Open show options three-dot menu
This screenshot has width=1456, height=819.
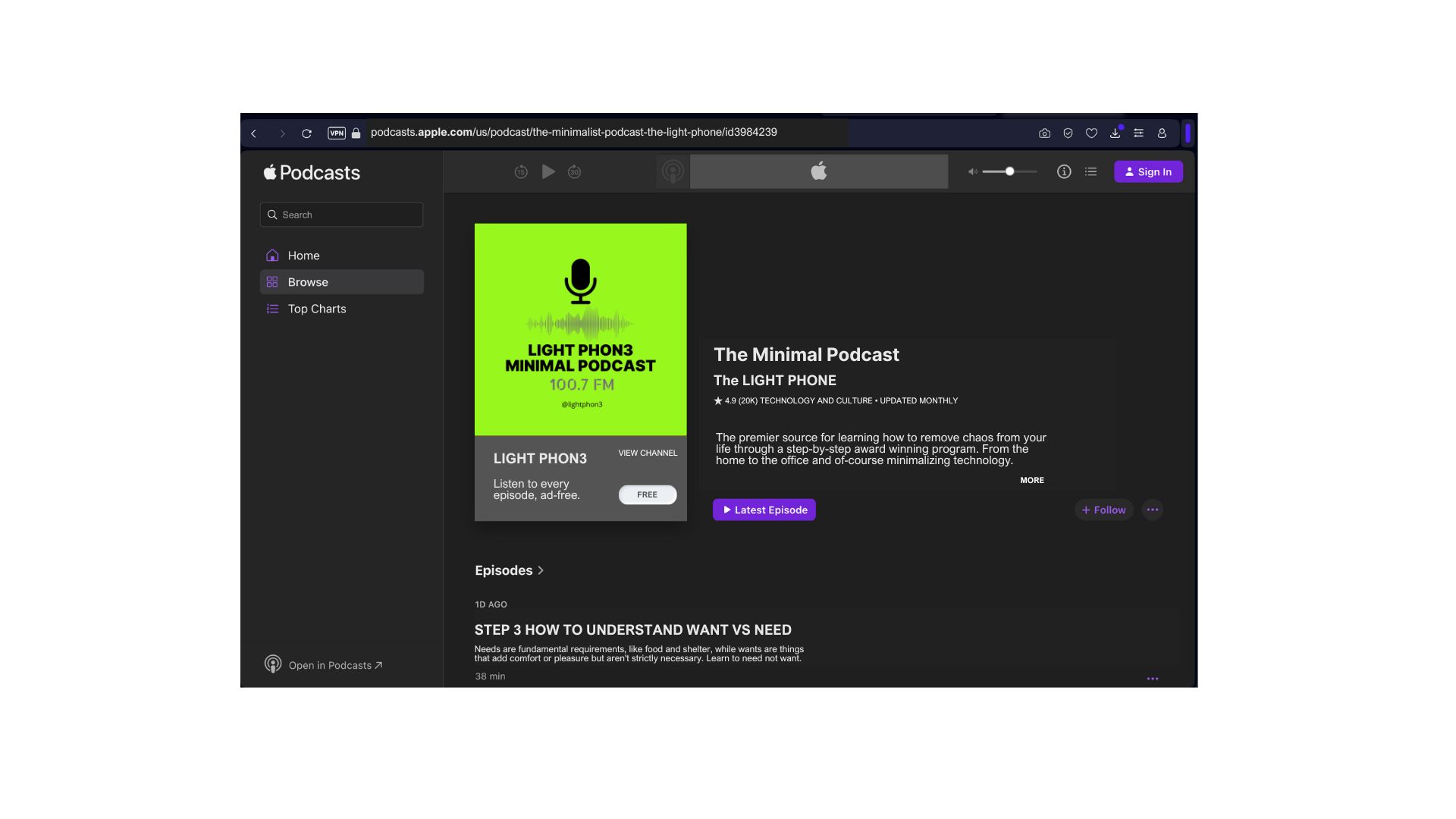click(1153, 510)
